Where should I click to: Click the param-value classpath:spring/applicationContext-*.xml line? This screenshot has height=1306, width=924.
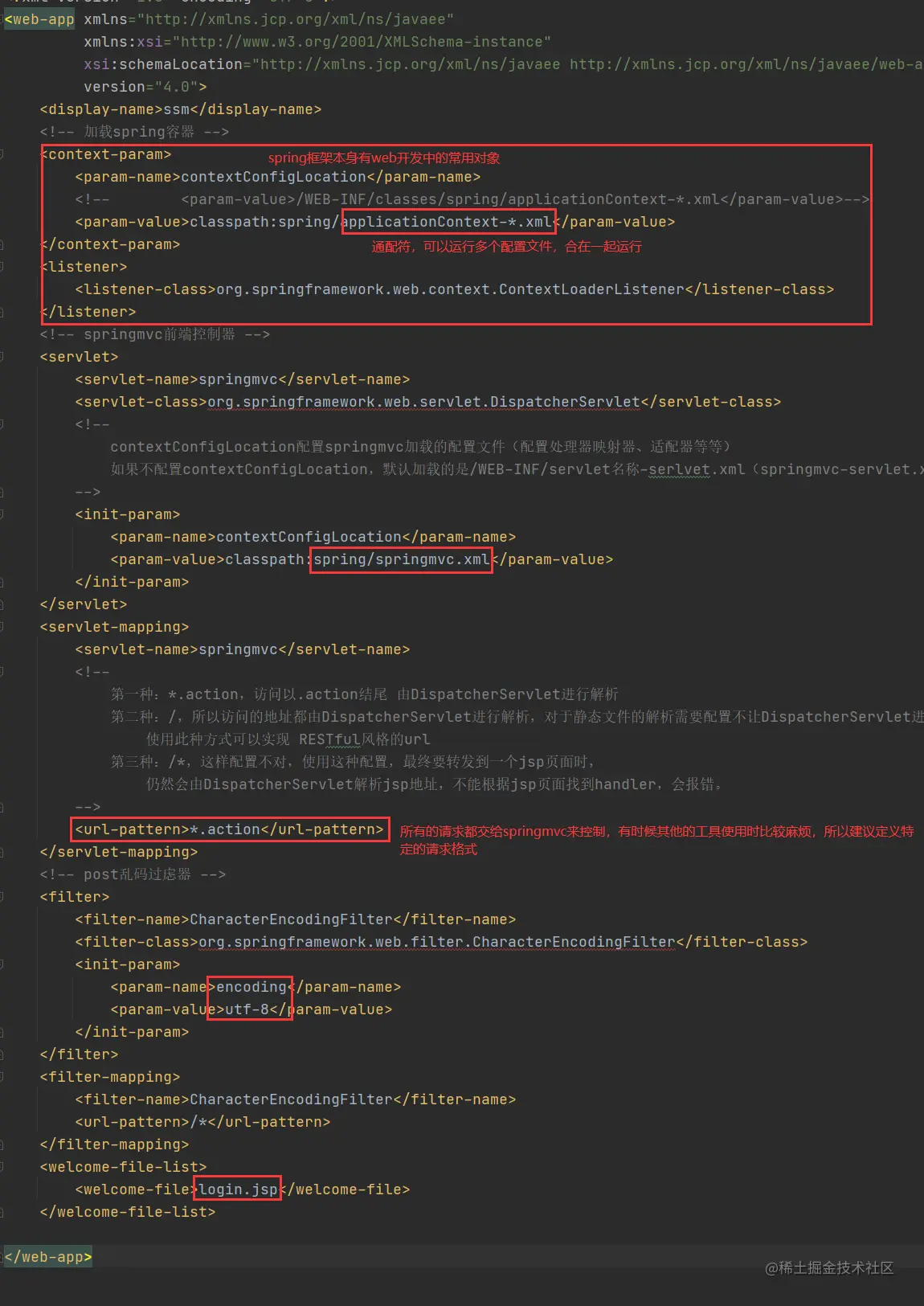pyautogui.click(x=375, y=222)
